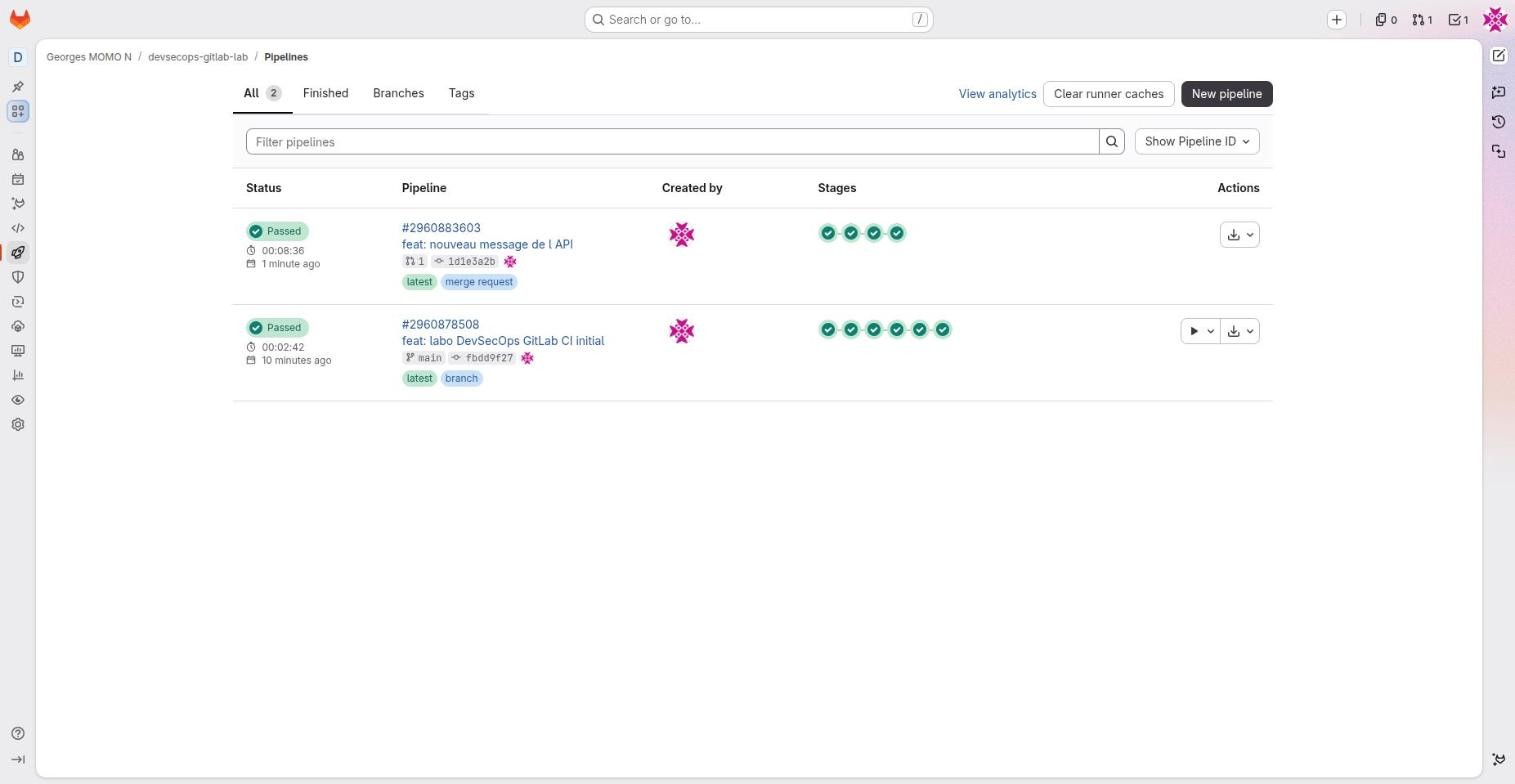Screen dimensions: 1515x784
Task: Click the last stage icon of pipeline #2960878508
Action: pyautogui.click(x=943, y=330)
